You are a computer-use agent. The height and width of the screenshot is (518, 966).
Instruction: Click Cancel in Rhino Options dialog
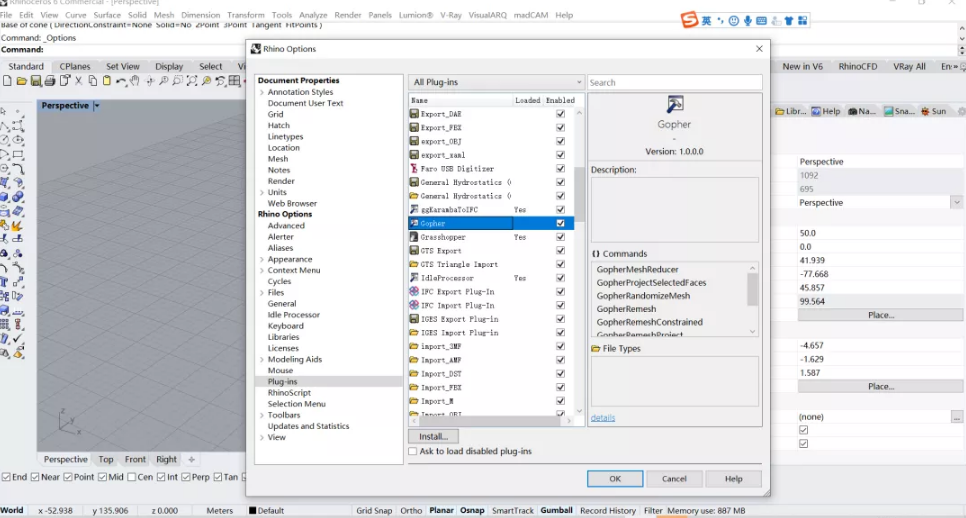674,479
